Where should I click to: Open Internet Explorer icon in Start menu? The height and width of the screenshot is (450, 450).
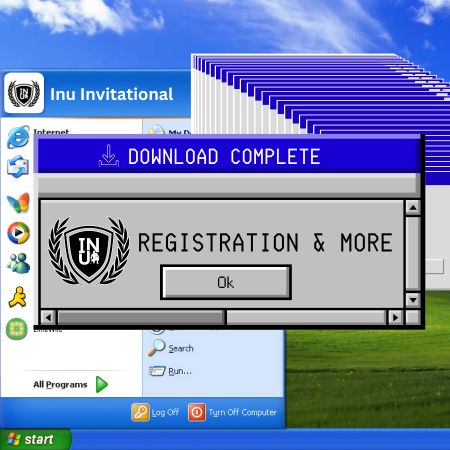18,137
